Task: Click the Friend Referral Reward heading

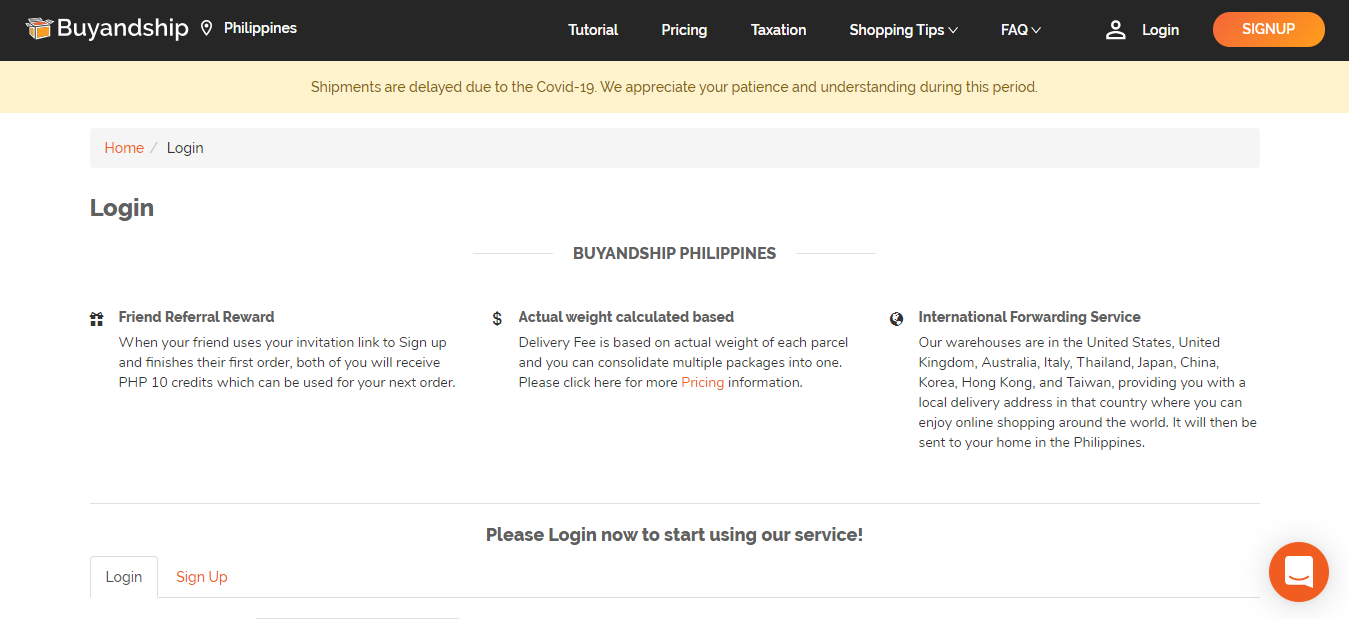Action: 196,317
